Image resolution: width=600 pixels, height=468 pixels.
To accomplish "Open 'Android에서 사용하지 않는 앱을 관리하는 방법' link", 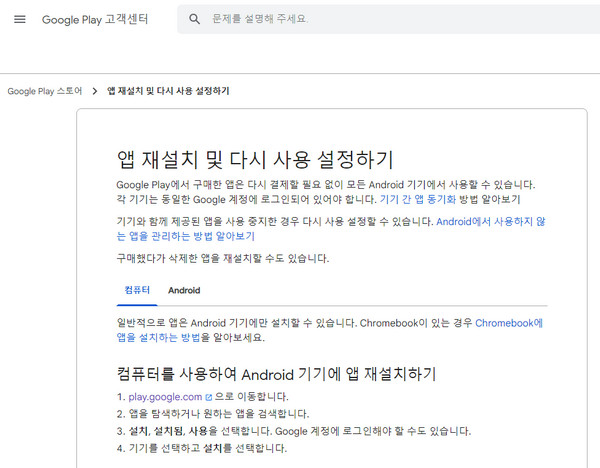I will tap(331, 229).
